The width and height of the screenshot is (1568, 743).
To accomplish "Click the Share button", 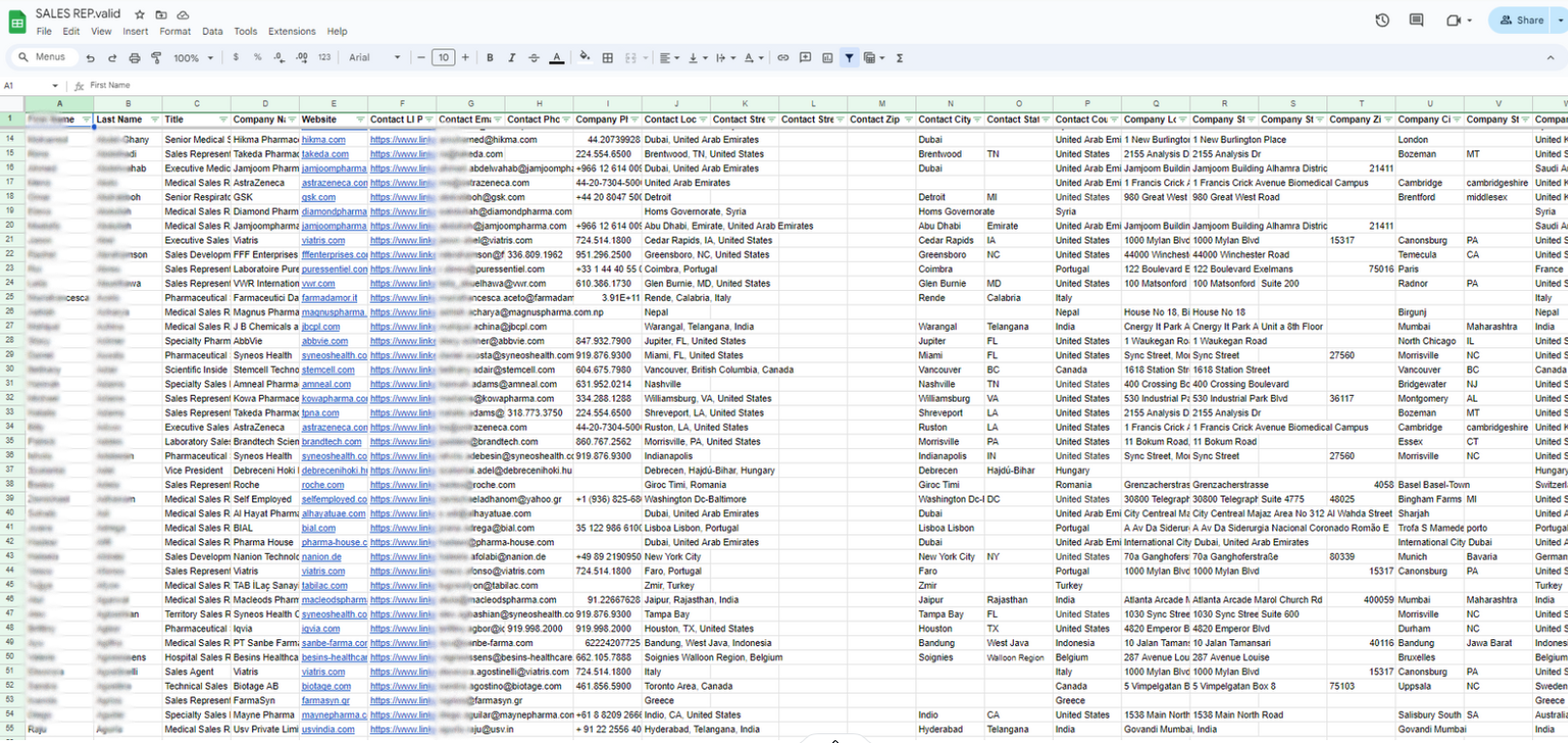I will coord(1521,20).
